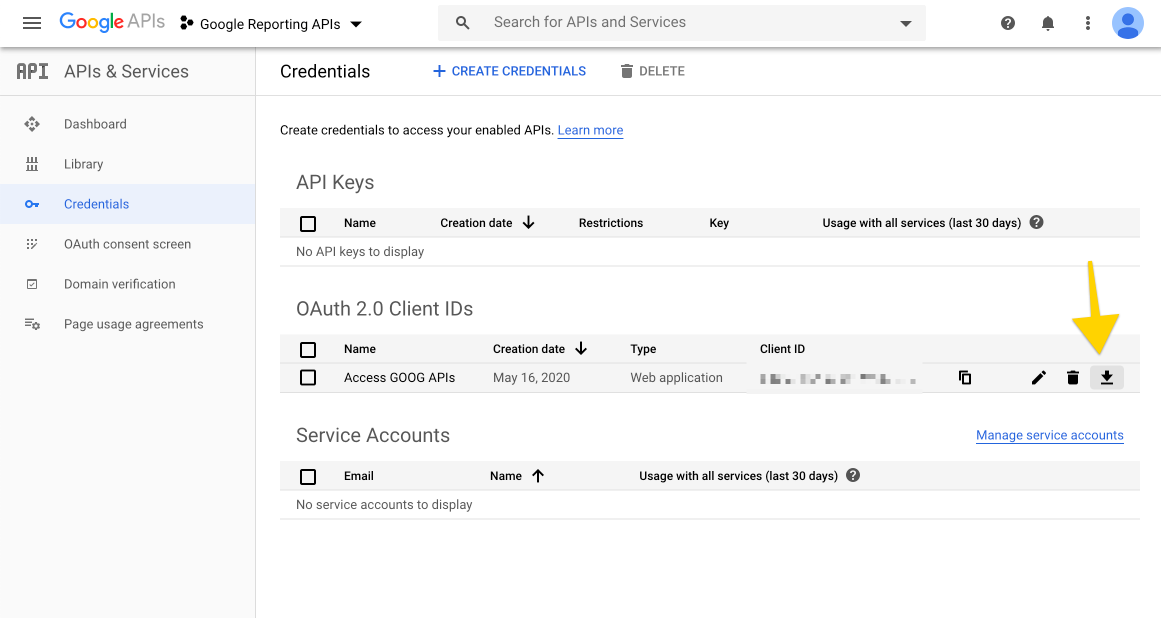The width and height of the screenshot is (1161, 618).
Task: Follow the Learn more link
Action: (x=590, y=130)
